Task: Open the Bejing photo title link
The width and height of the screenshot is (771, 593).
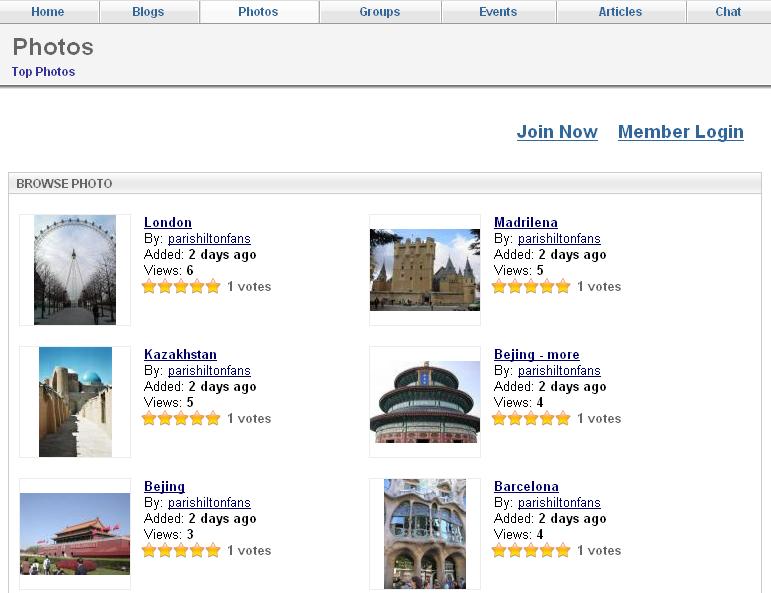Action: click(x=164, y=486)
